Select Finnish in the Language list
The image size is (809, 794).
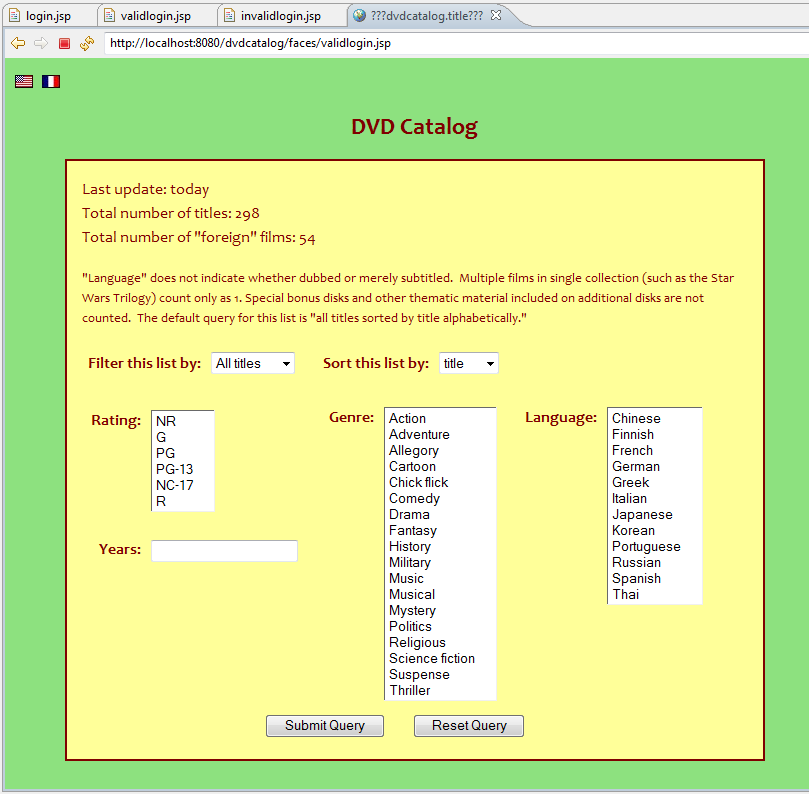click(655, 434)
